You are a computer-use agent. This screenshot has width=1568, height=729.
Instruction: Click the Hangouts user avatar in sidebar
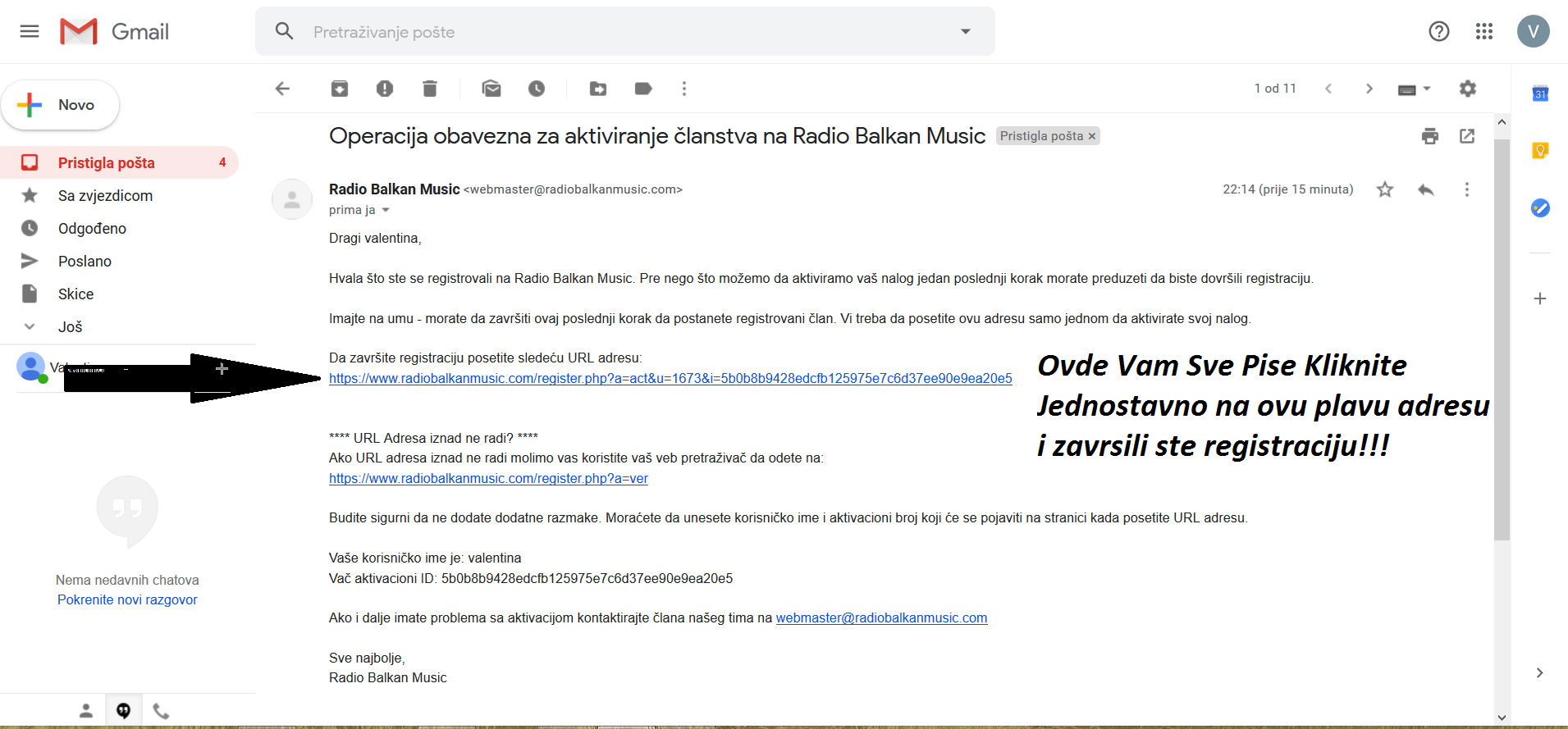[x=31, y=367]
